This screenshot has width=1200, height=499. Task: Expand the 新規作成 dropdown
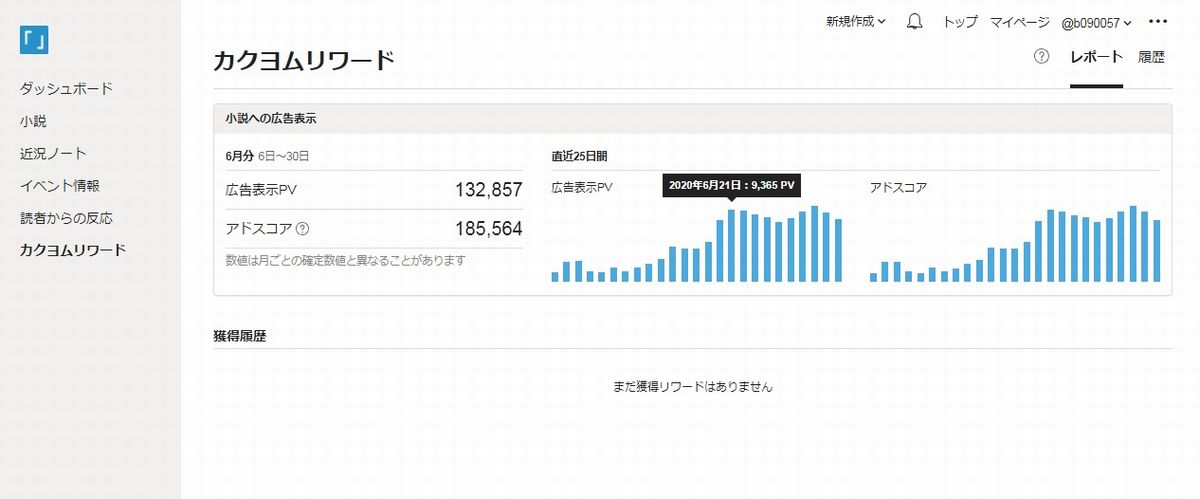pyautogui.click(x=856, y=21)
